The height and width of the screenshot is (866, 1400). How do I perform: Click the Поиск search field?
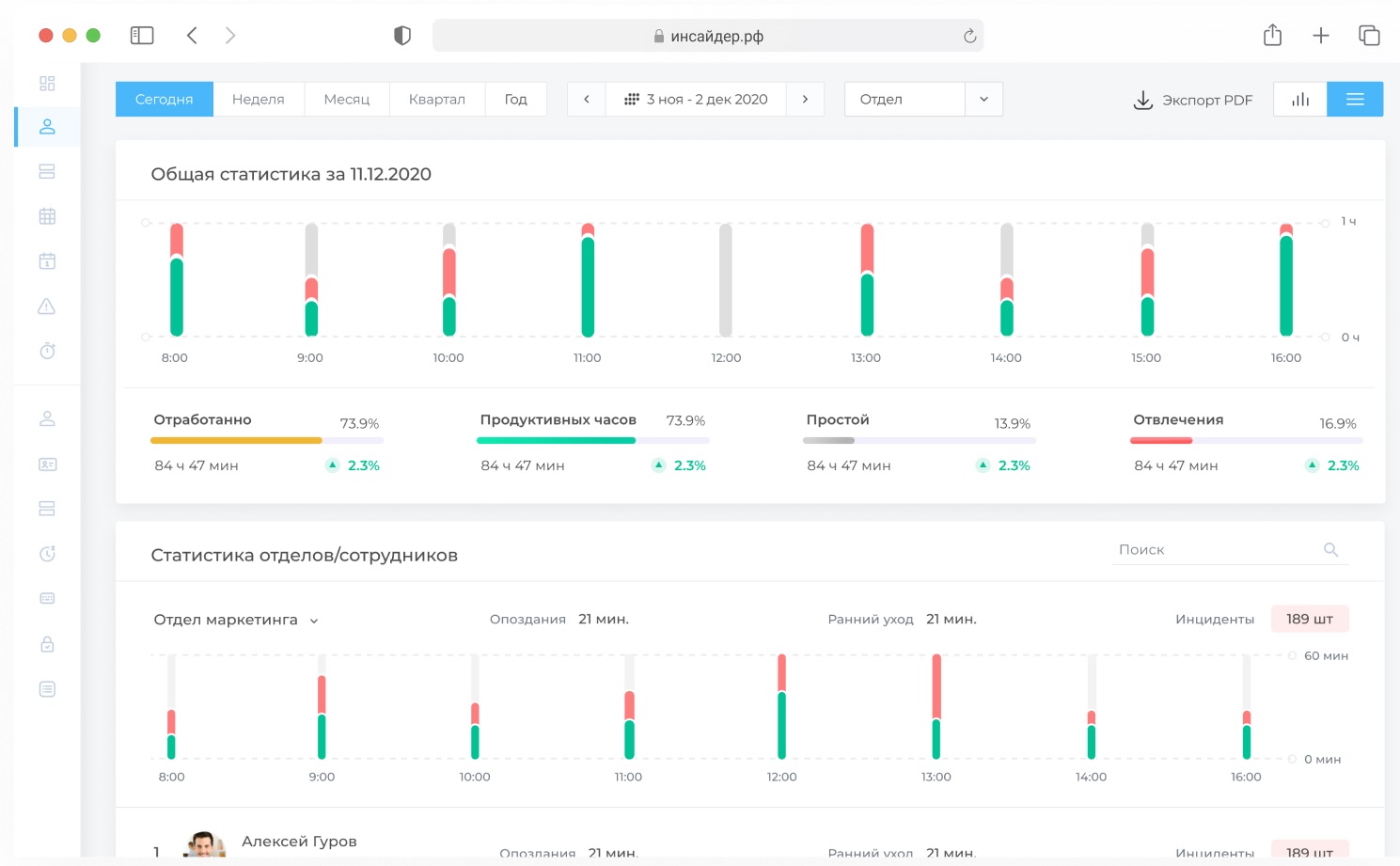(1213, 550)
